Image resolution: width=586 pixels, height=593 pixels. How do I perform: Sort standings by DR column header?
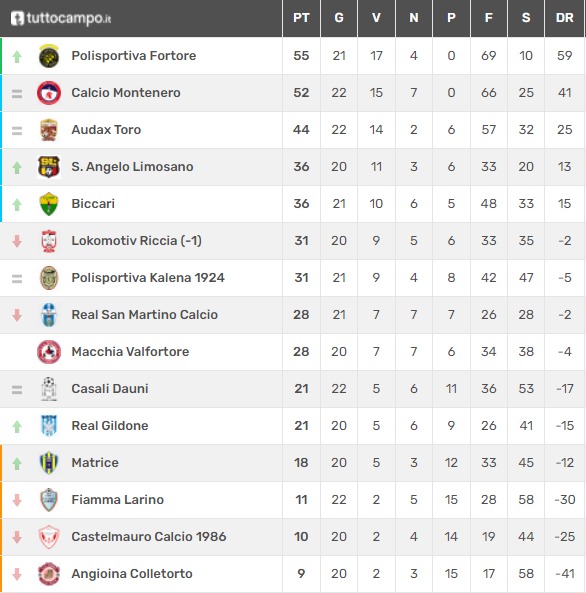(564, 18)
